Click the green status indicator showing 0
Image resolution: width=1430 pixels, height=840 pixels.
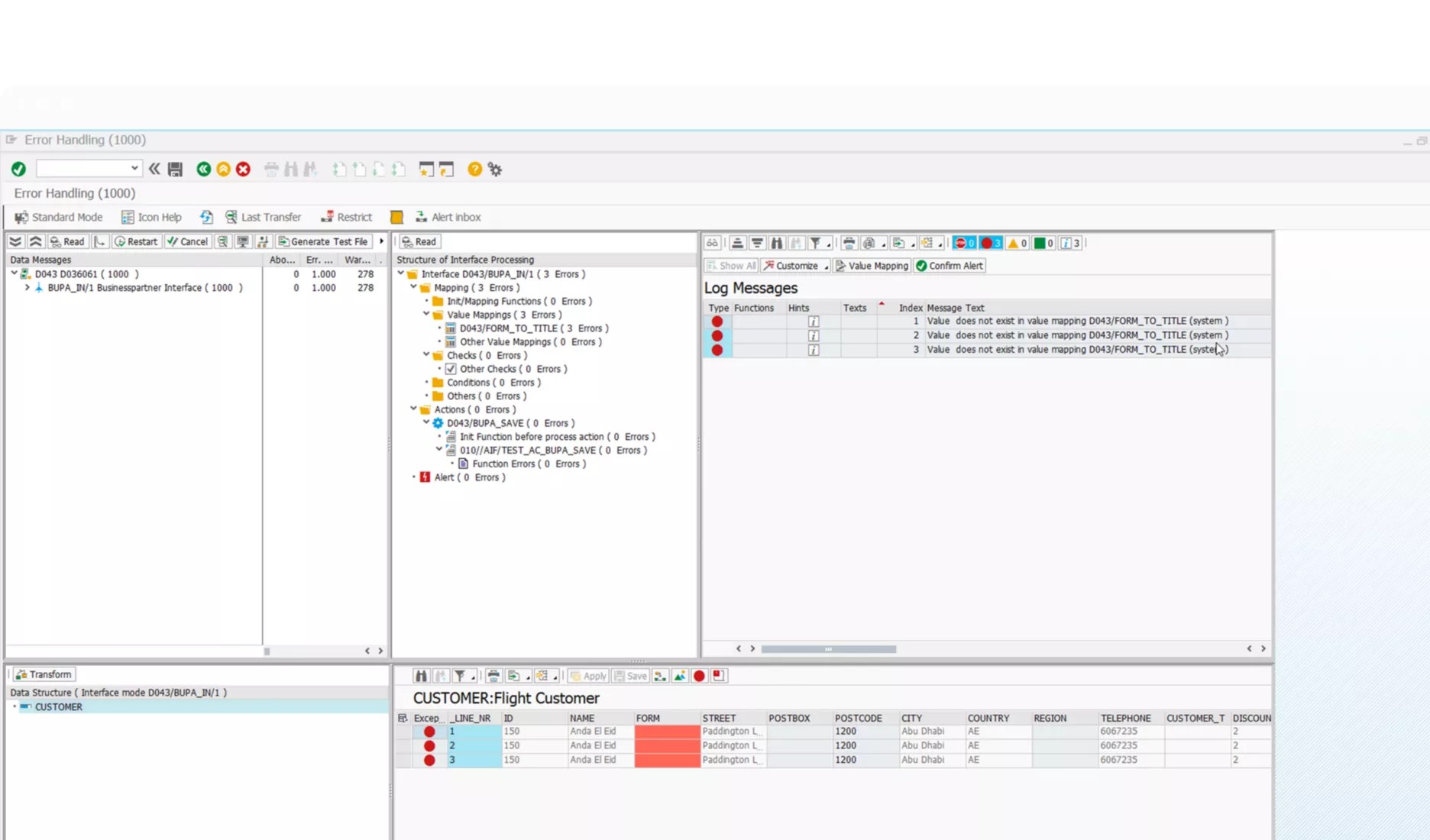(x=1043, y=242)
